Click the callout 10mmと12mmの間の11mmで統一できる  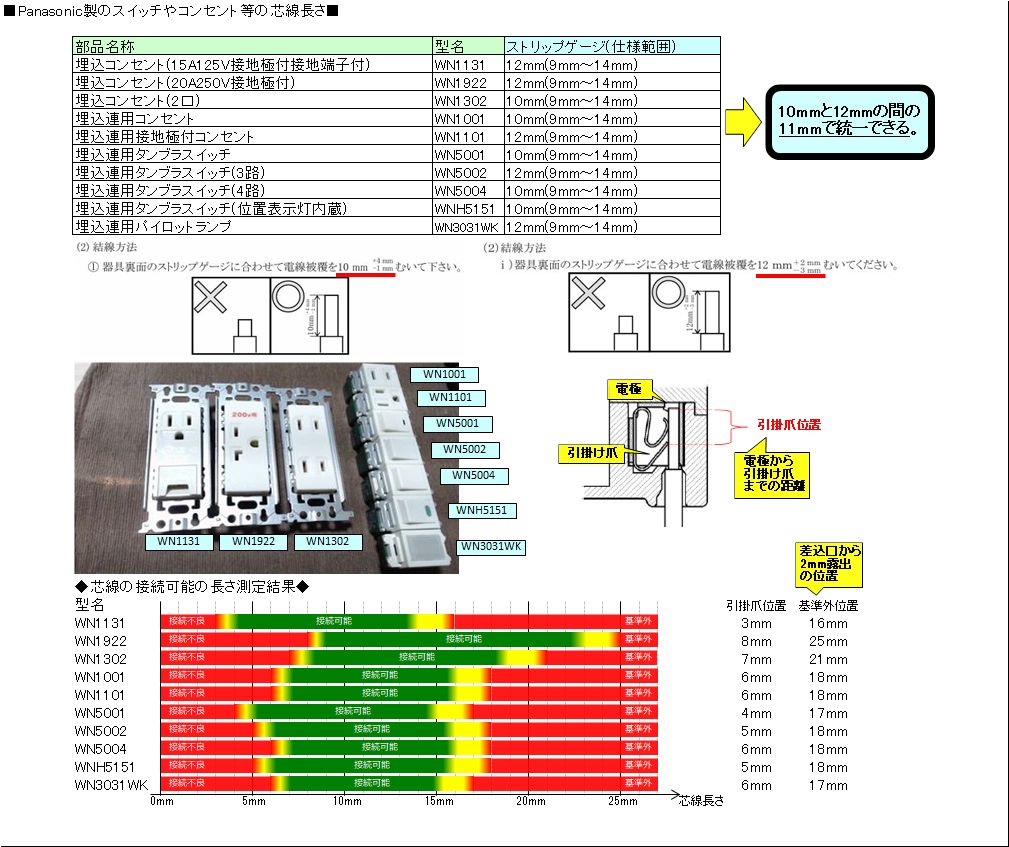click(x=849, y=121)
